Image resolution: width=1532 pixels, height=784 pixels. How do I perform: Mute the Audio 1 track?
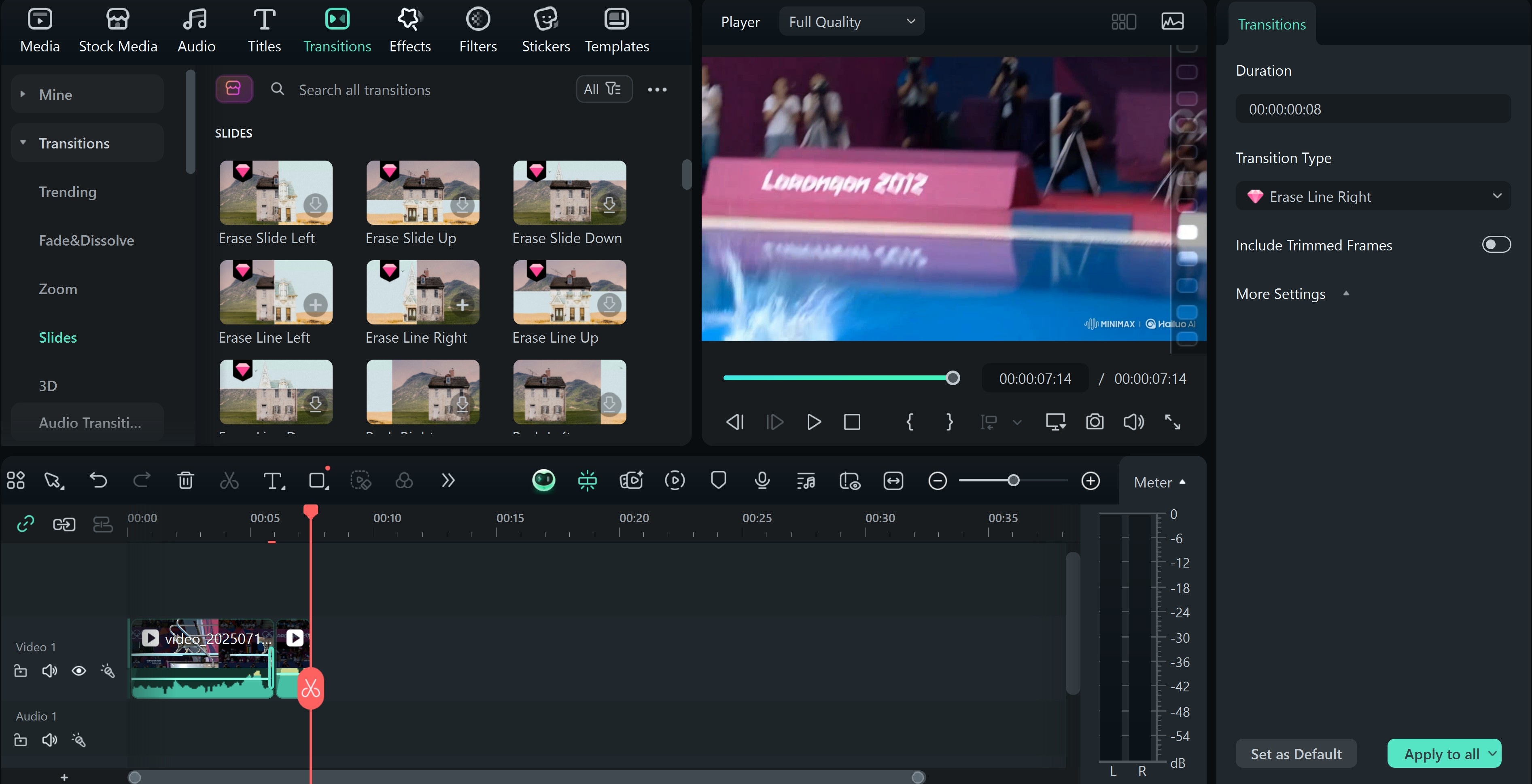click(x=49, y=740)
